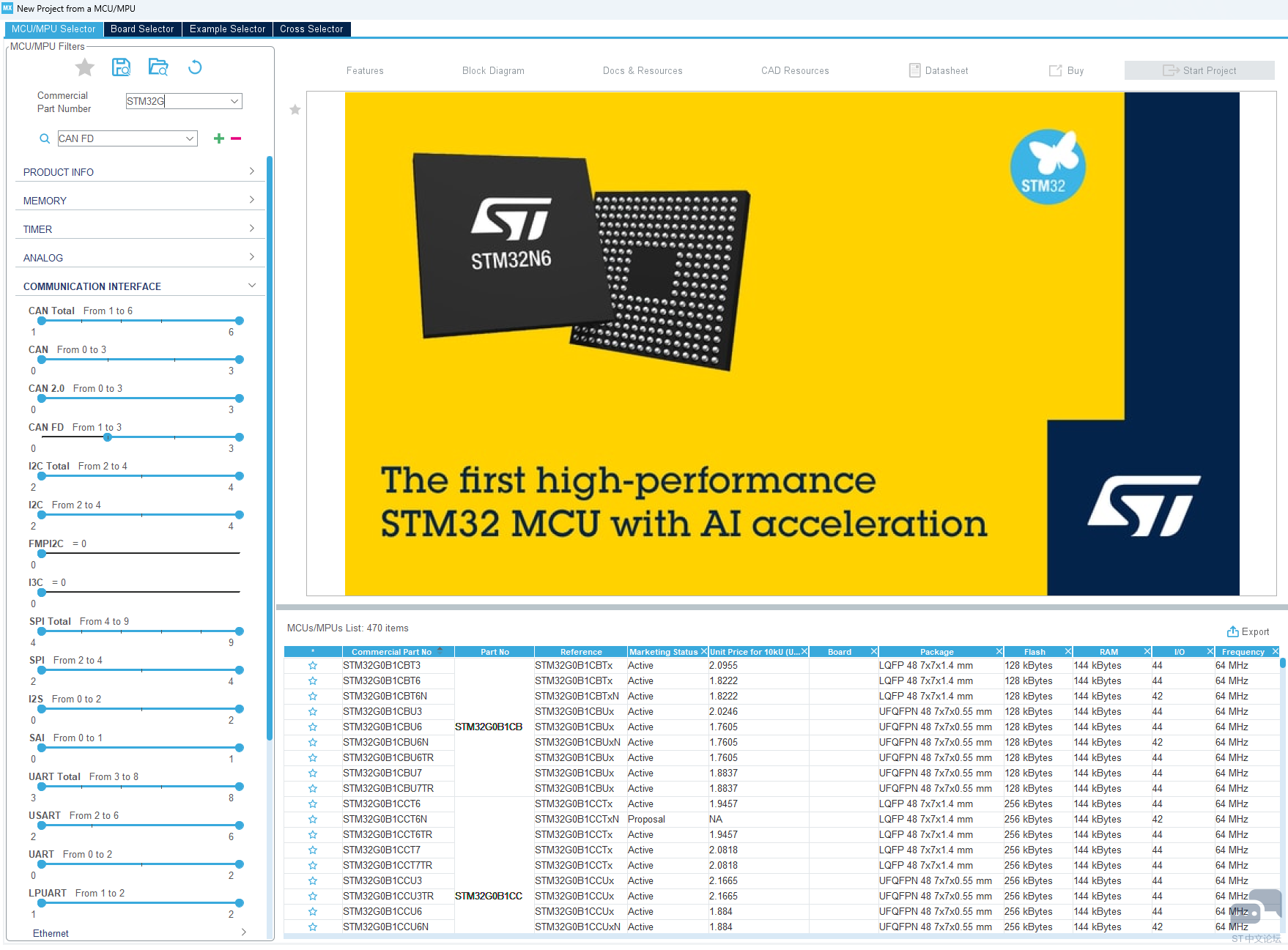Remove the Board column via its X
The width and height of the screenshot is (1288, 950).
tap(874, 652)
